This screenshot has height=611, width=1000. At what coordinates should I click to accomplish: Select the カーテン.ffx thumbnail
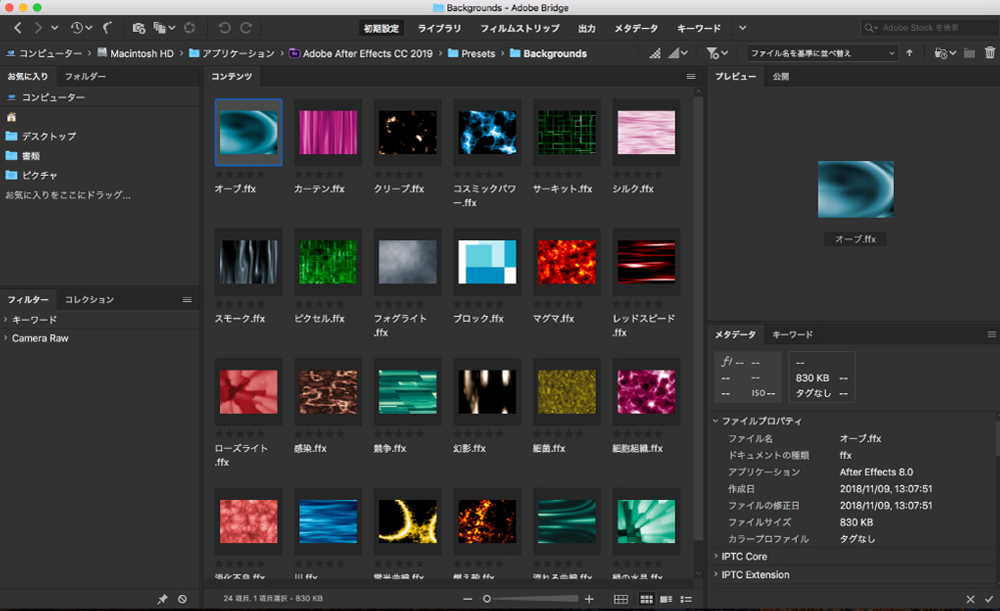pos(326,132)
